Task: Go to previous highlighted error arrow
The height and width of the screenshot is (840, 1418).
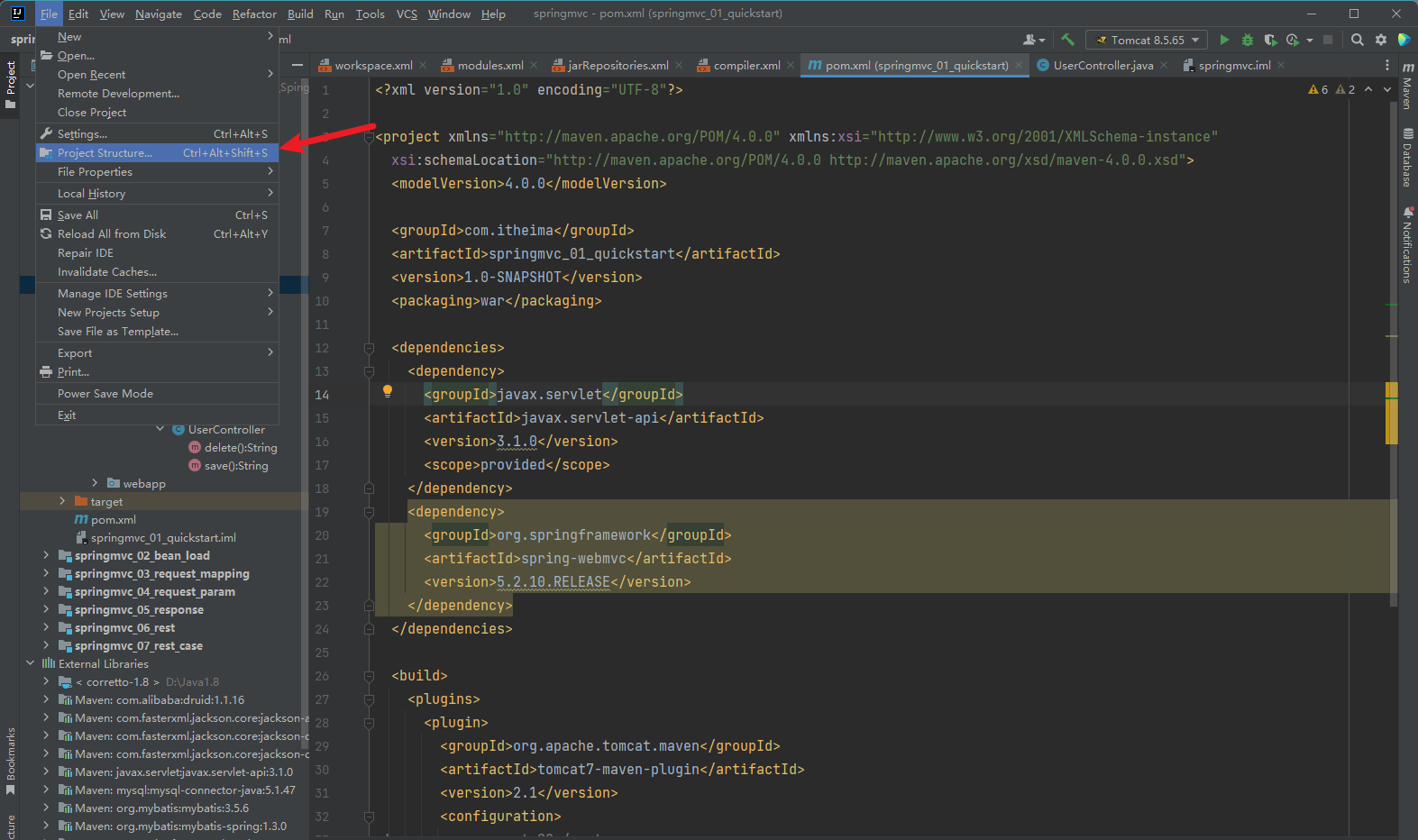Action: pyautogui.click(x=1368, y=89)
